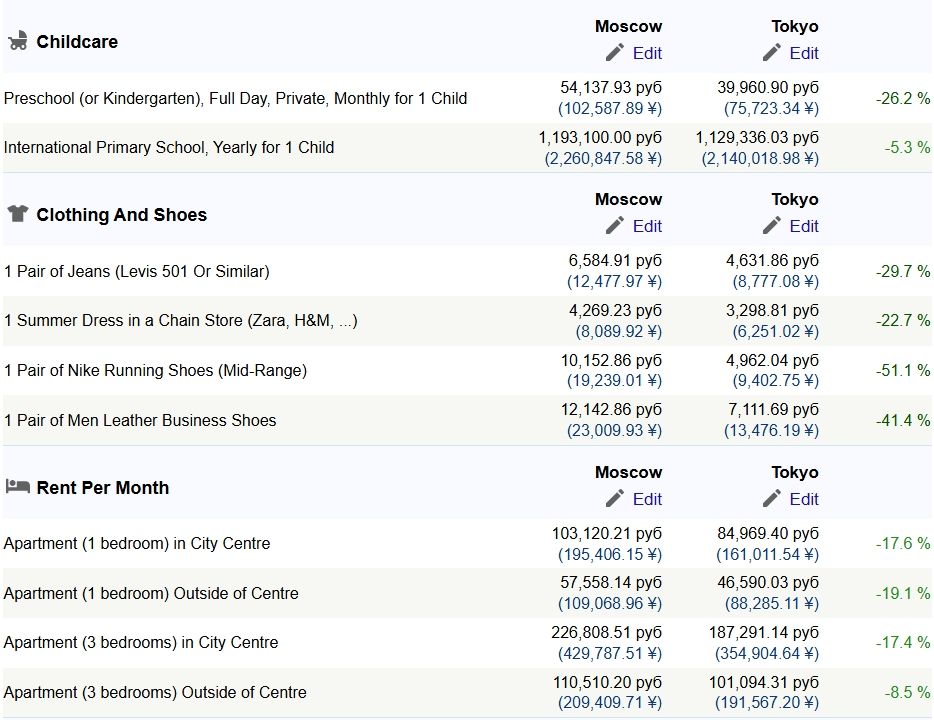Click pencil icon for Tokyo in Childcare
The image size is (934, 720).
pyautogui.click(x=772, y=52)
